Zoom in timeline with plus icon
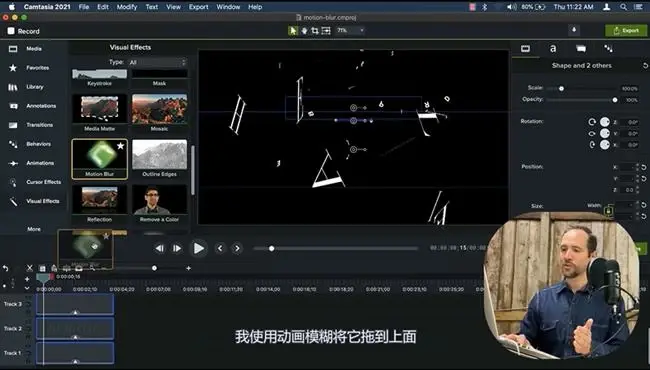This screenshot has height=370, width=650. (x=189, y=268)
